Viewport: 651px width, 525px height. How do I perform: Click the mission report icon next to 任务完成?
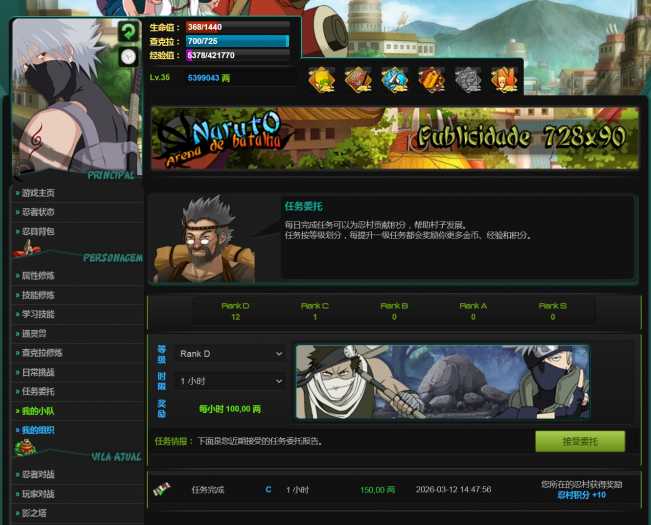tap(161, 489)
